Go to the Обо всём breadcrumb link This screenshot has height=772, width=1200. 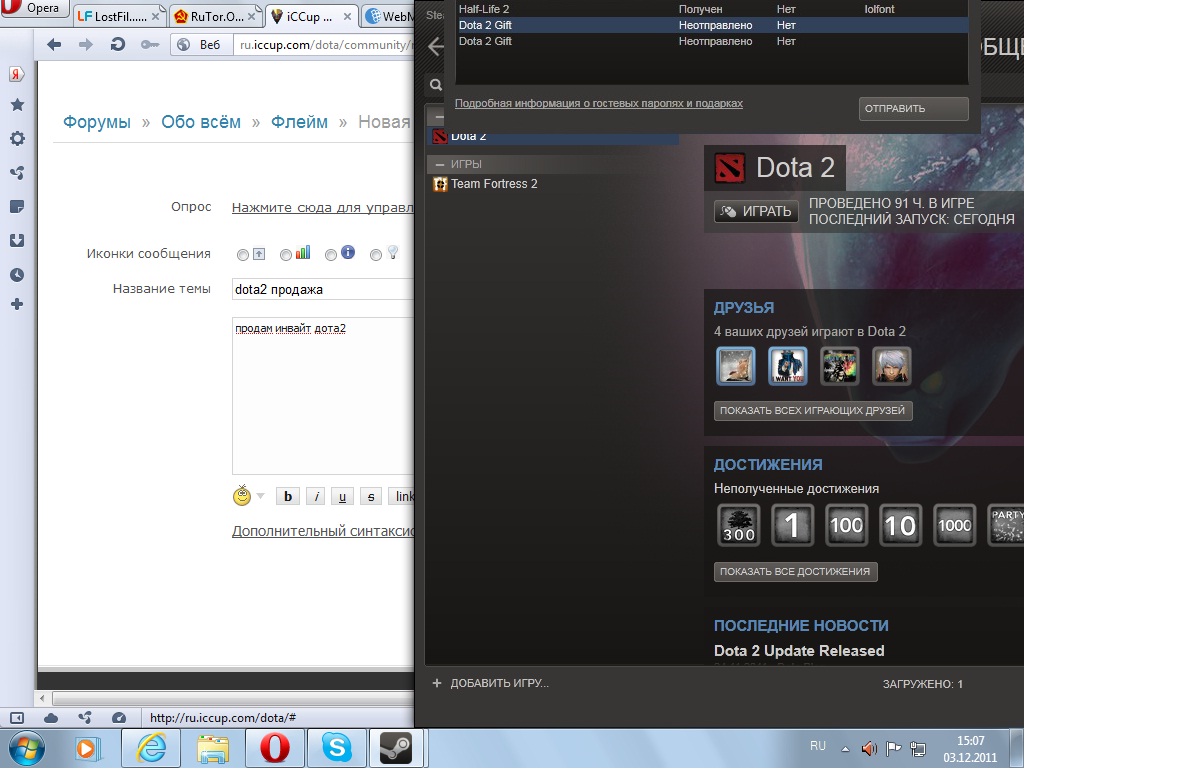(x=201, y=122)
